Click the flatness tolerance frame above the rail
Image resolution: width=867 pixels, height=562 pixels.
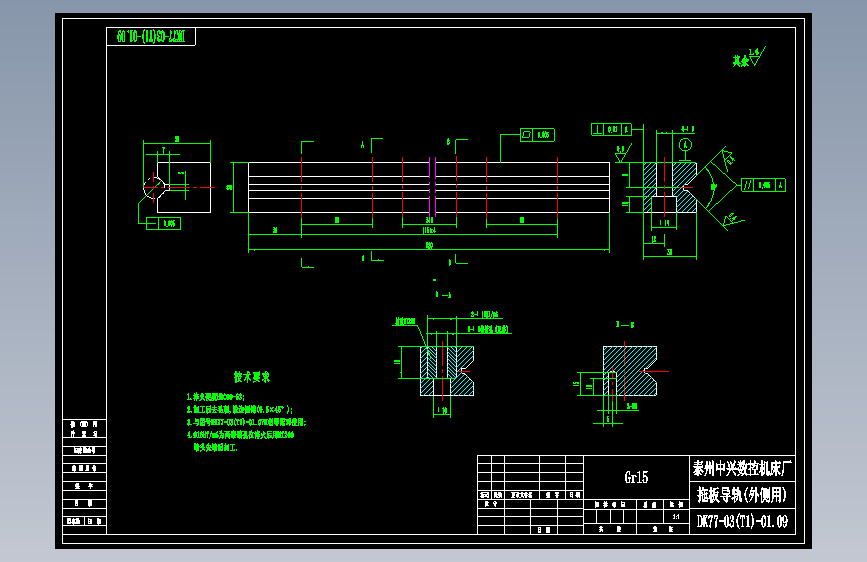pos(537,135)
